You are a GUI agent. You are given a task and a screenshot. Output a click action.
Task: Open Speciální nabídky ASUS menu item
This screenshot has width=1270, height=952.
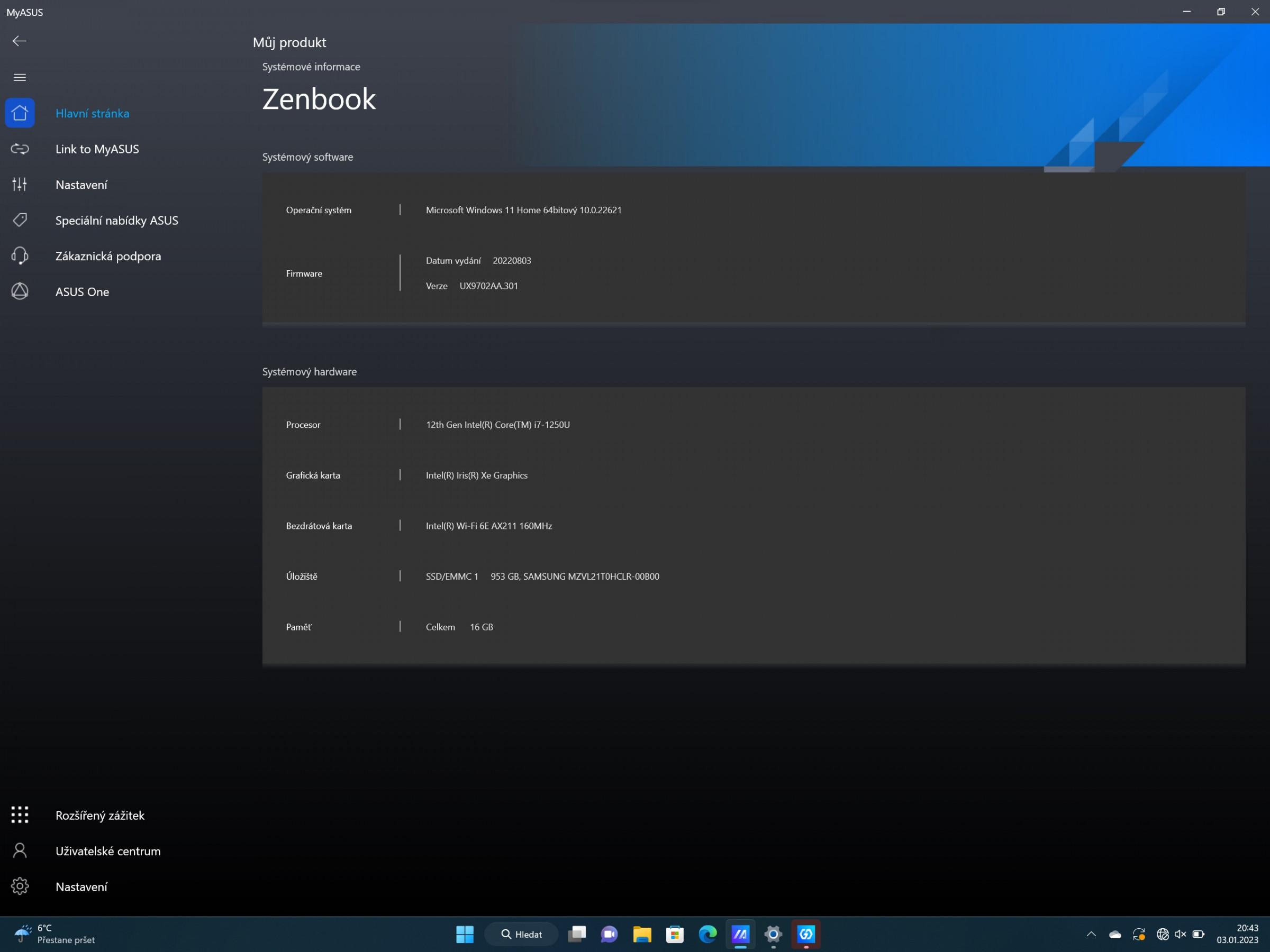coord(116,221)
